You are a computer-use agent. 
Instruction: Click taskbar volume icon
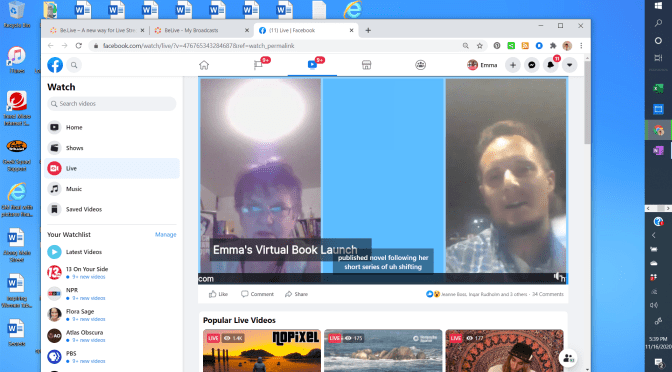[654, 305]
